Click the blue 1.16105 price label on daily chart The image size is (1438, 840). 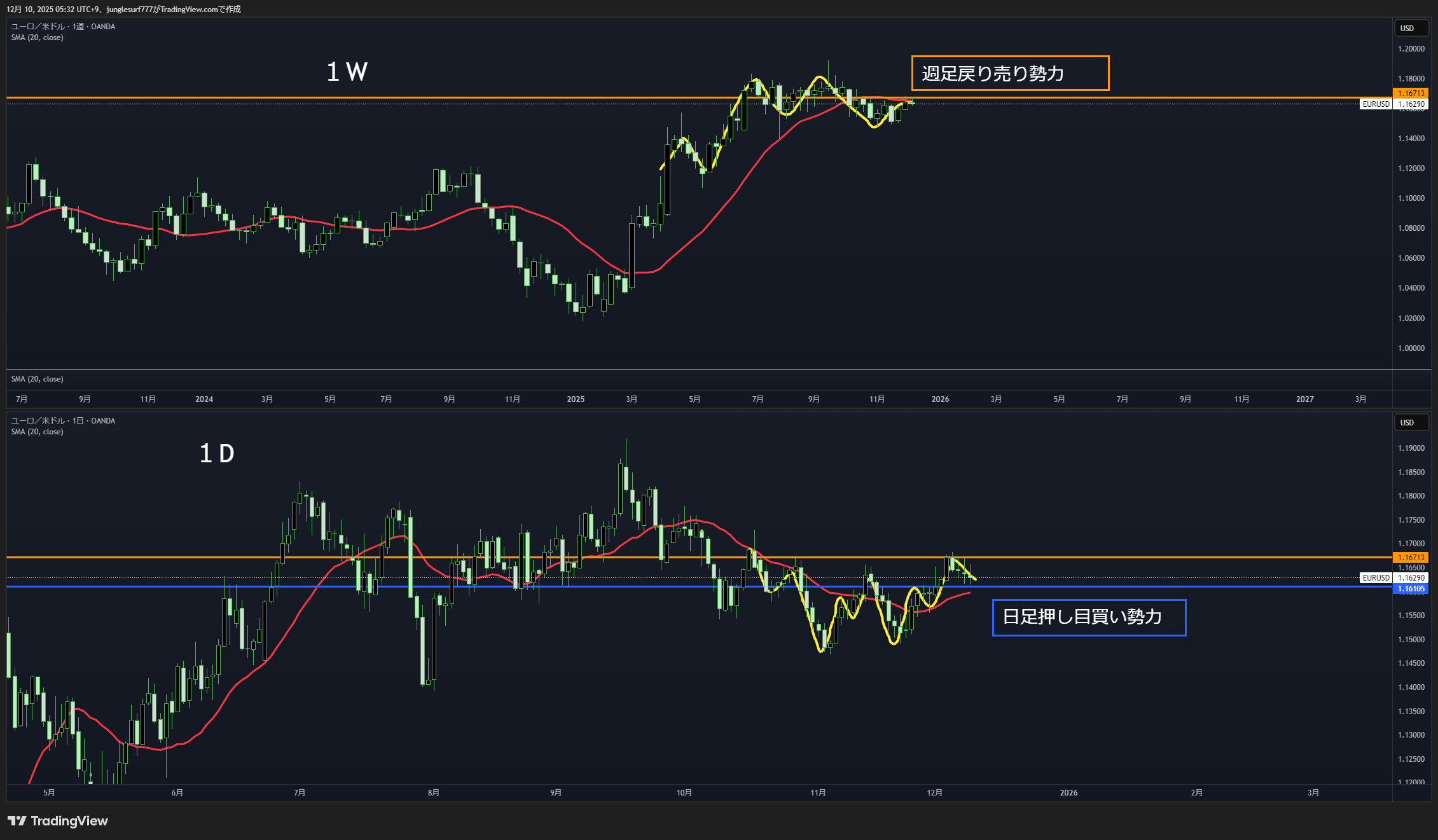[1411, 589]
